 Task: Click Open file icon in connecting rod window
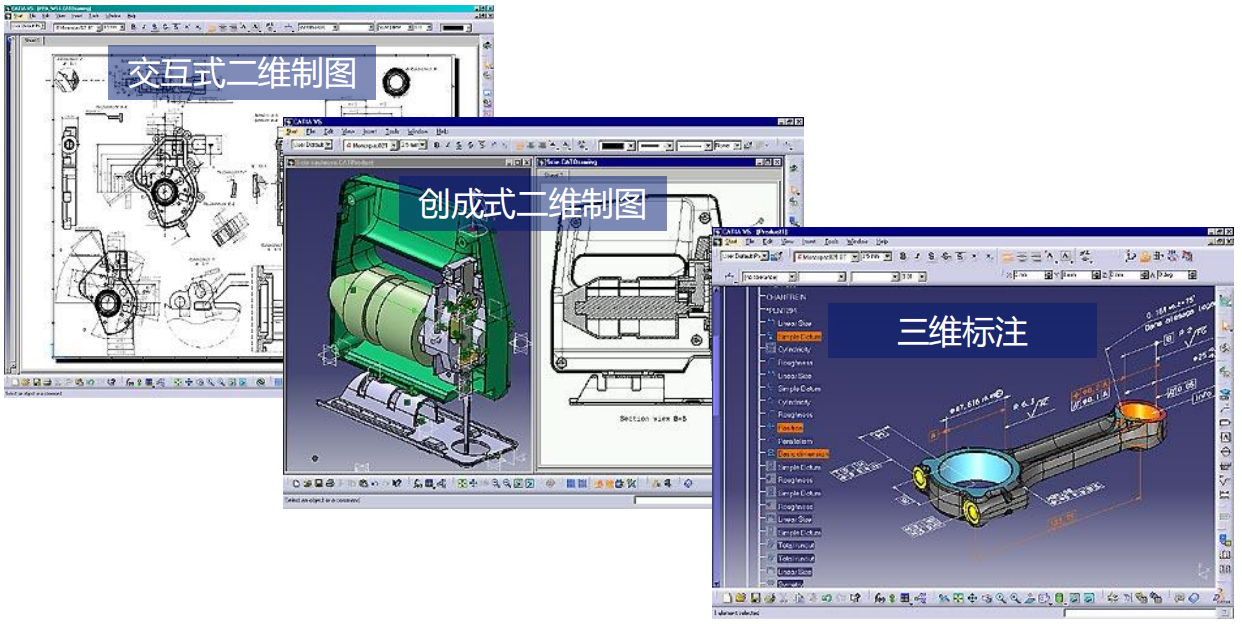pos(740,599)
